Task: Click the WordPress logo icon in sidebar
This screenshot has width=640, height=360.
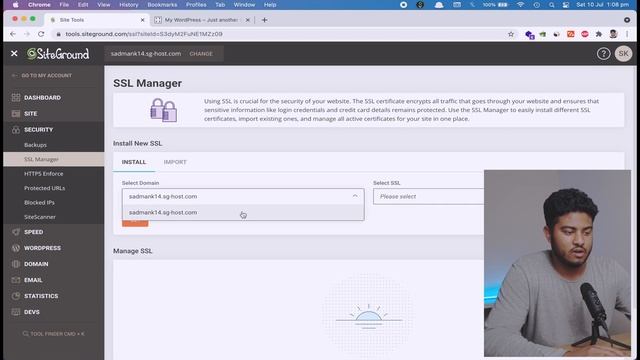Action: (16, 248)
